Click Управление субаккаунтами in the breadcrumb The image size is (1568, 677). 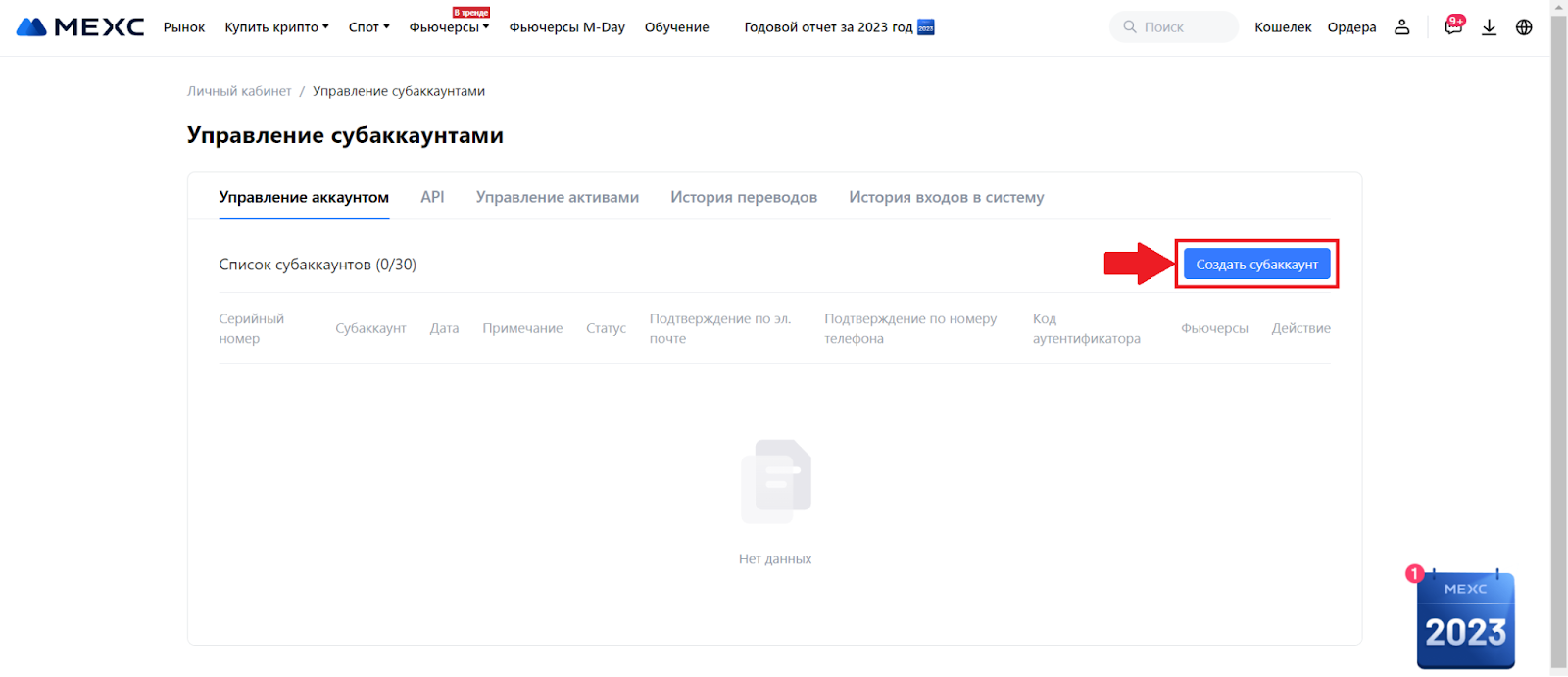tap(399, 91)
